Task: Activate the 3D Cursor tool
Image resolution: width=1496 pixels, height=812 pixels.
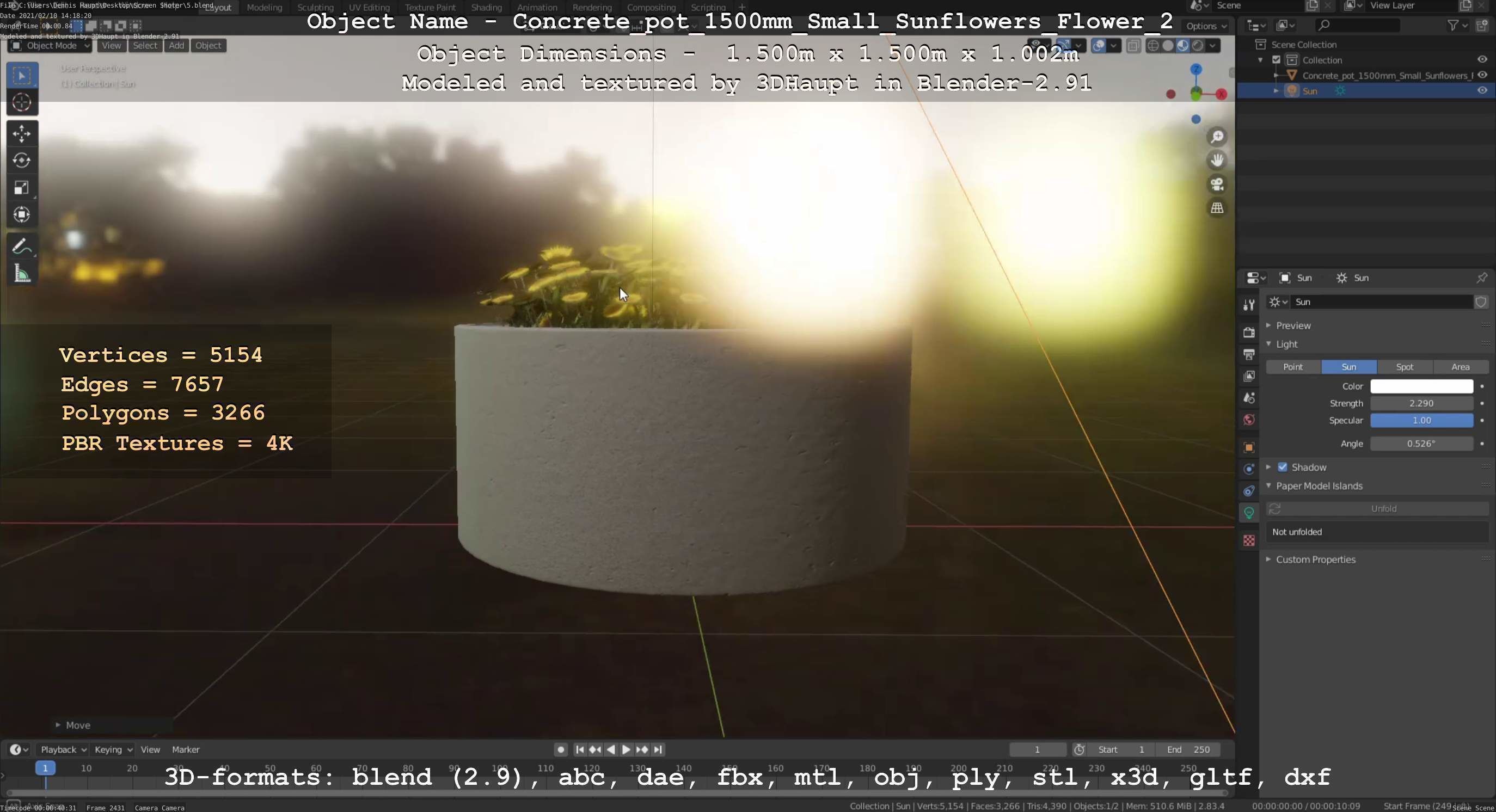Action: [22, 103]
